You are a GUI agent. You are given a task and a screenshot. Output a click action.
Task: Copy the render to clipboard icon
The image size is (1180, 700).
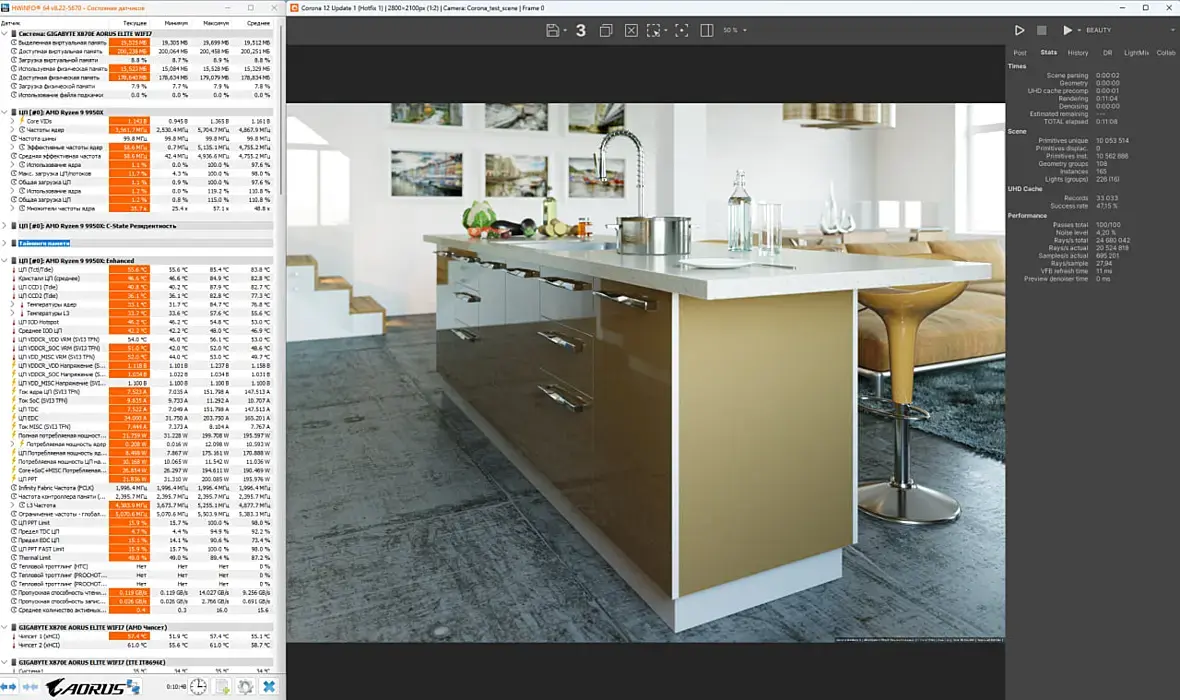(605, 30)
